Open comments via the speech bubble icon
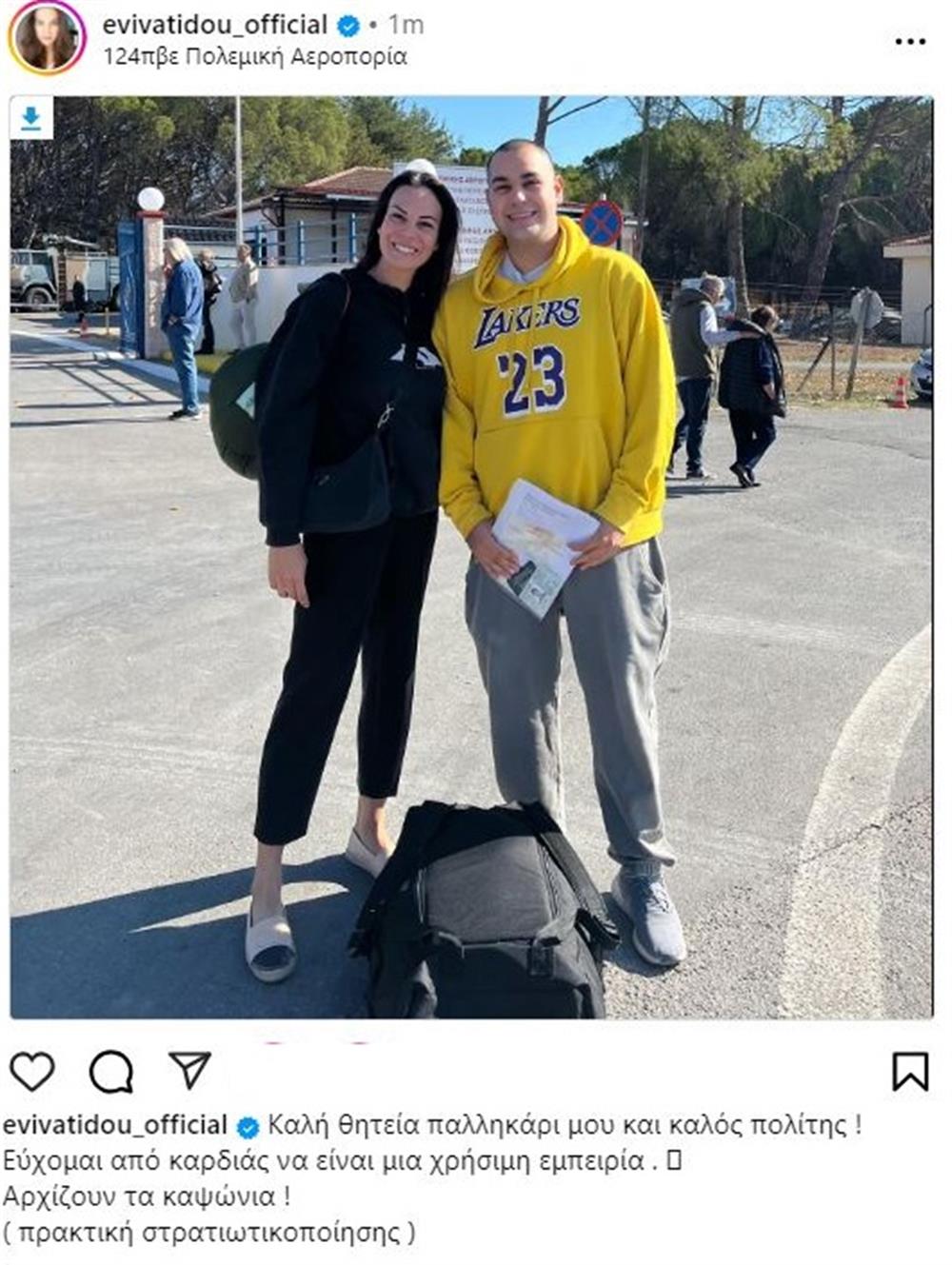This screenshot has height=1265, width=952. point(110,1072)
